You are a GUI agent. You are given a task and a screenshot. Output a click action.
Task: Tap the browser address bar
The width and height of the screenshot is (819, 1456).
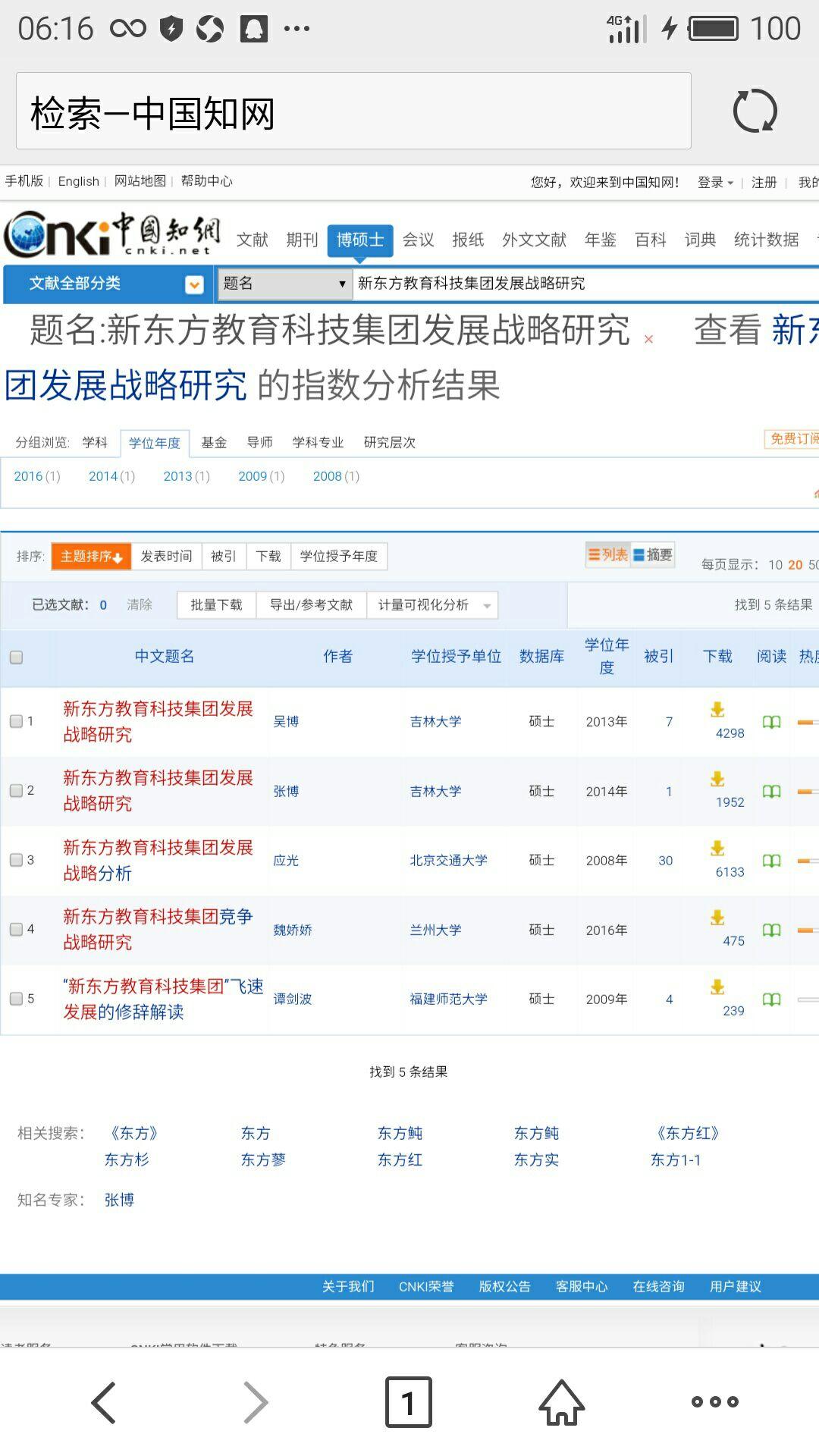click(x=353, y=111)
